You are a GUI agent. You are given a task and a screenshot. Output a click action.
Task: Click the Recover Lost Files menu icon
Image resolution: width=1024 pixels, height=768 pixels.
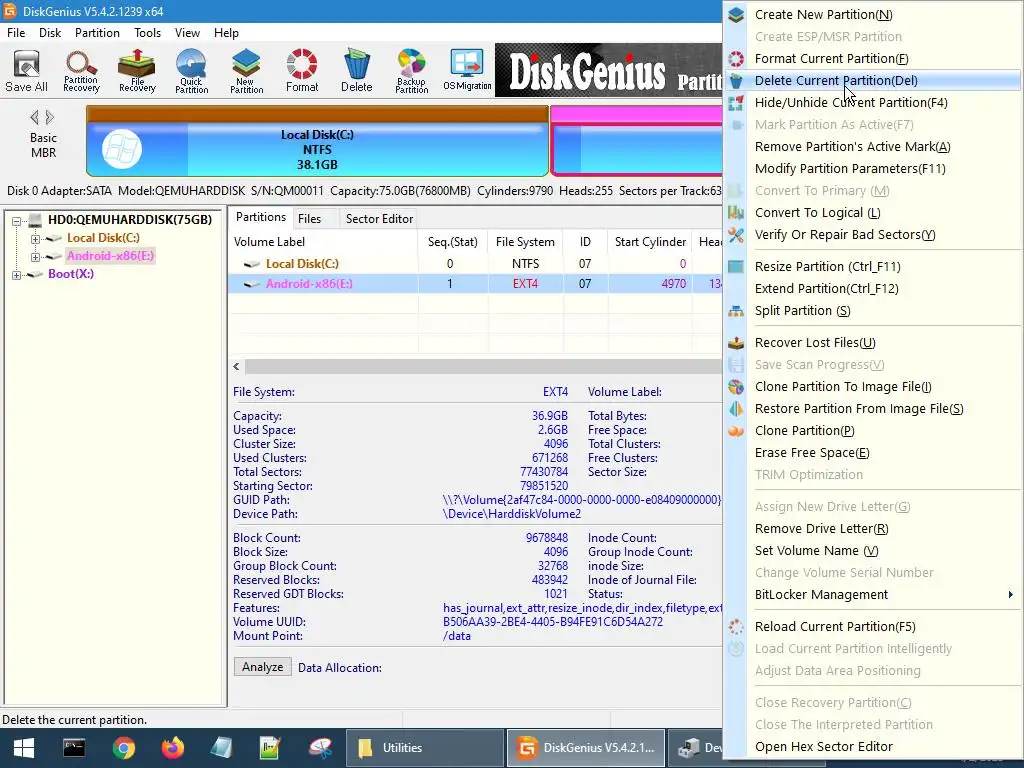click(736, 343)
